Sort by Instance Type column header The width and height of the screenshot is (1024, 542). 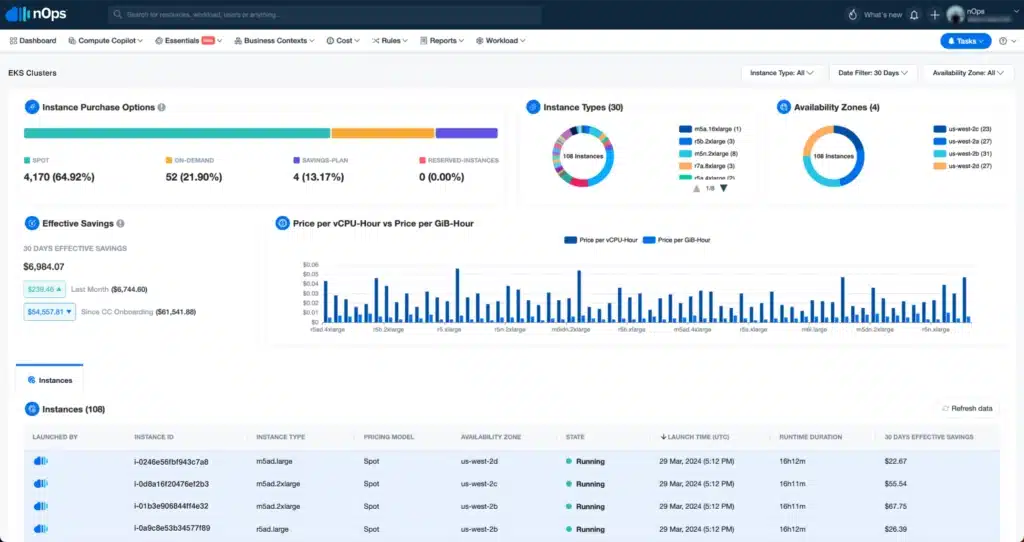tap(280, 437)
